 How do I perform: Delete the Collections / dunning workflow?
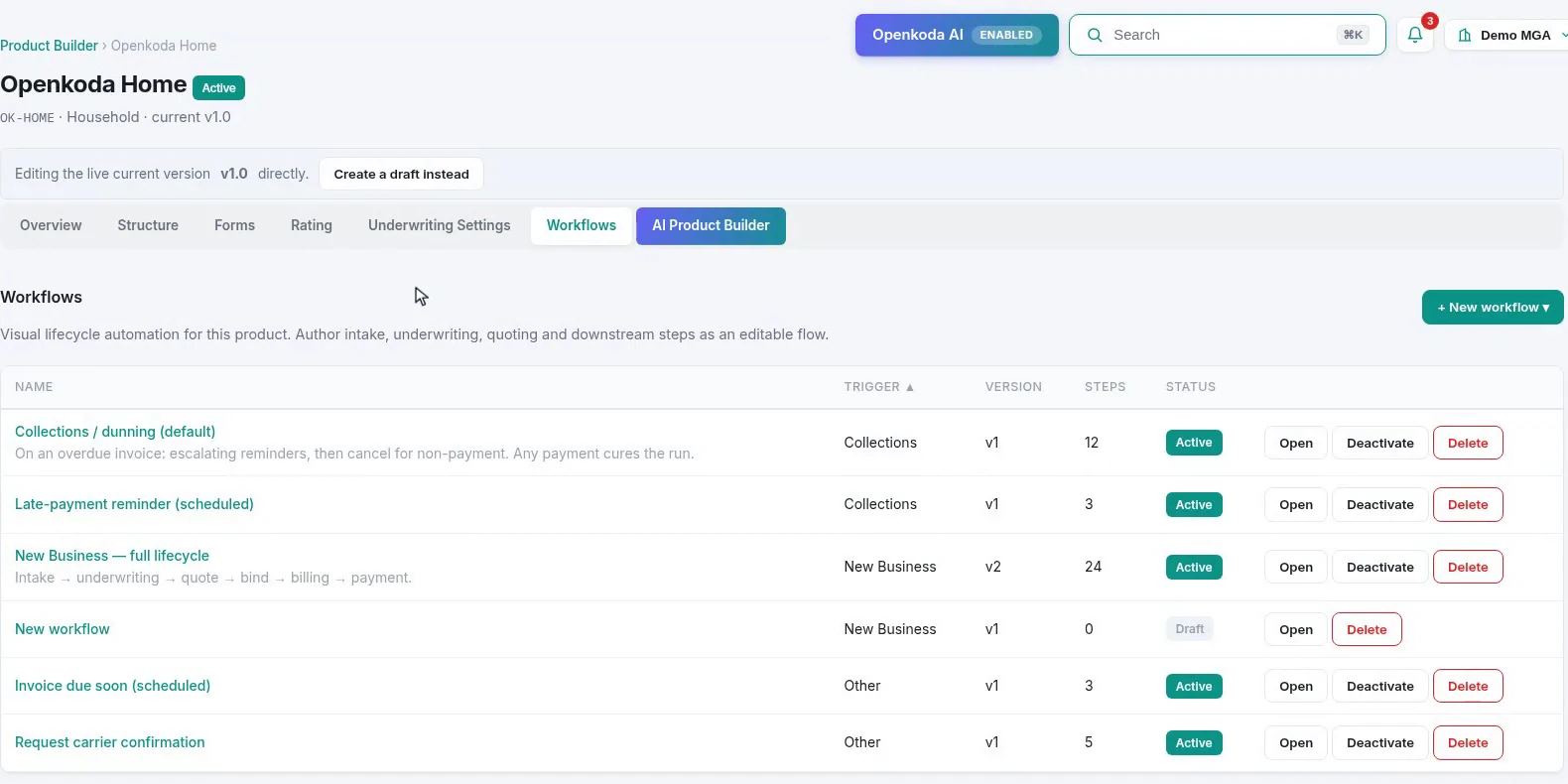(x=1468, y=443)
